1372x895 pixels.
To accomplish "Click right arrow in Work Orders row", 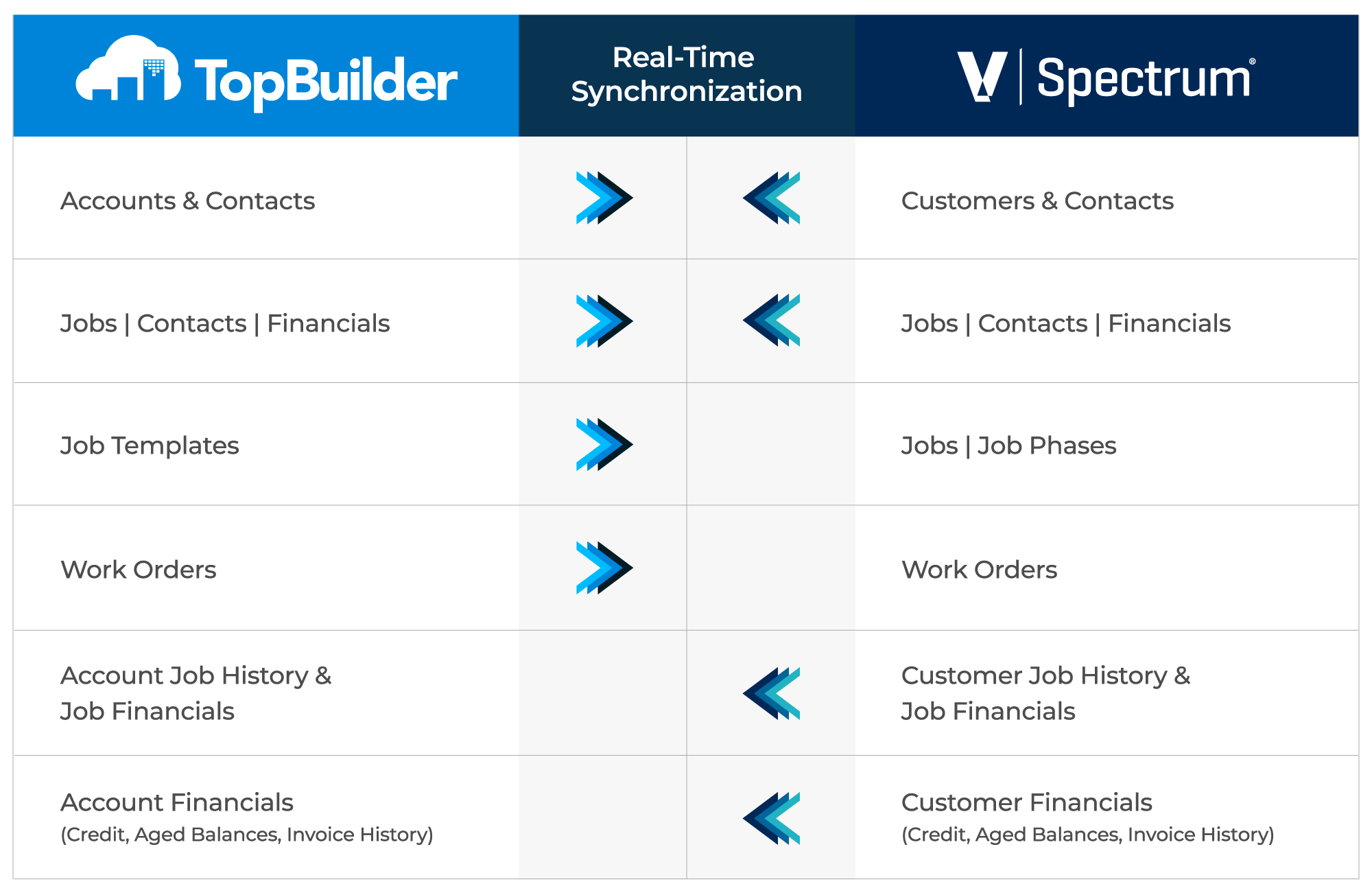I will point(604,568).
